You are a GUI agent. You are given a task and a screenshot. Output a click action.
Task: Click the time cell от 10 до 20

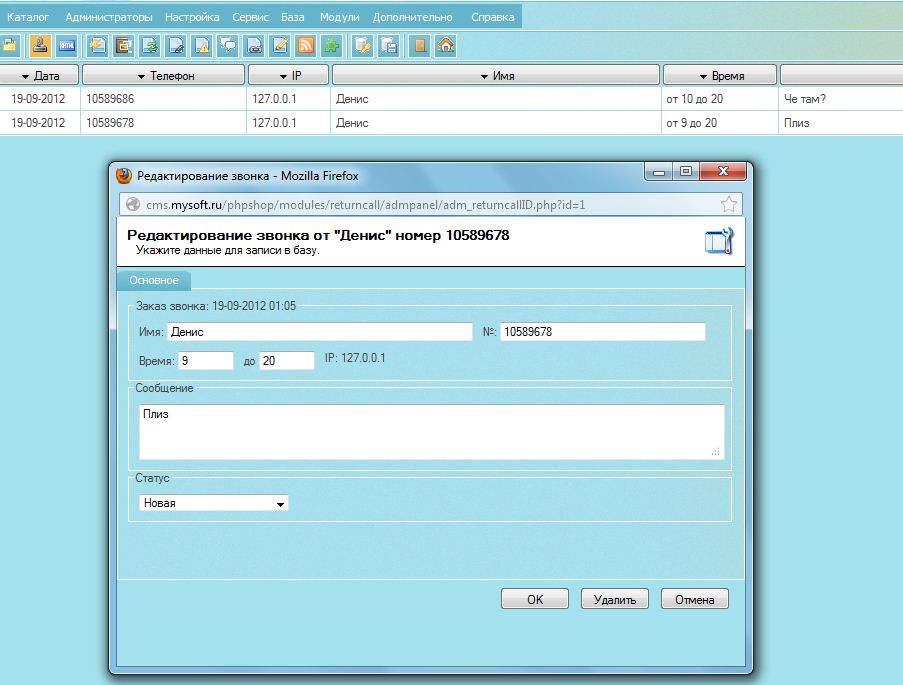click(x=695, y=99)
